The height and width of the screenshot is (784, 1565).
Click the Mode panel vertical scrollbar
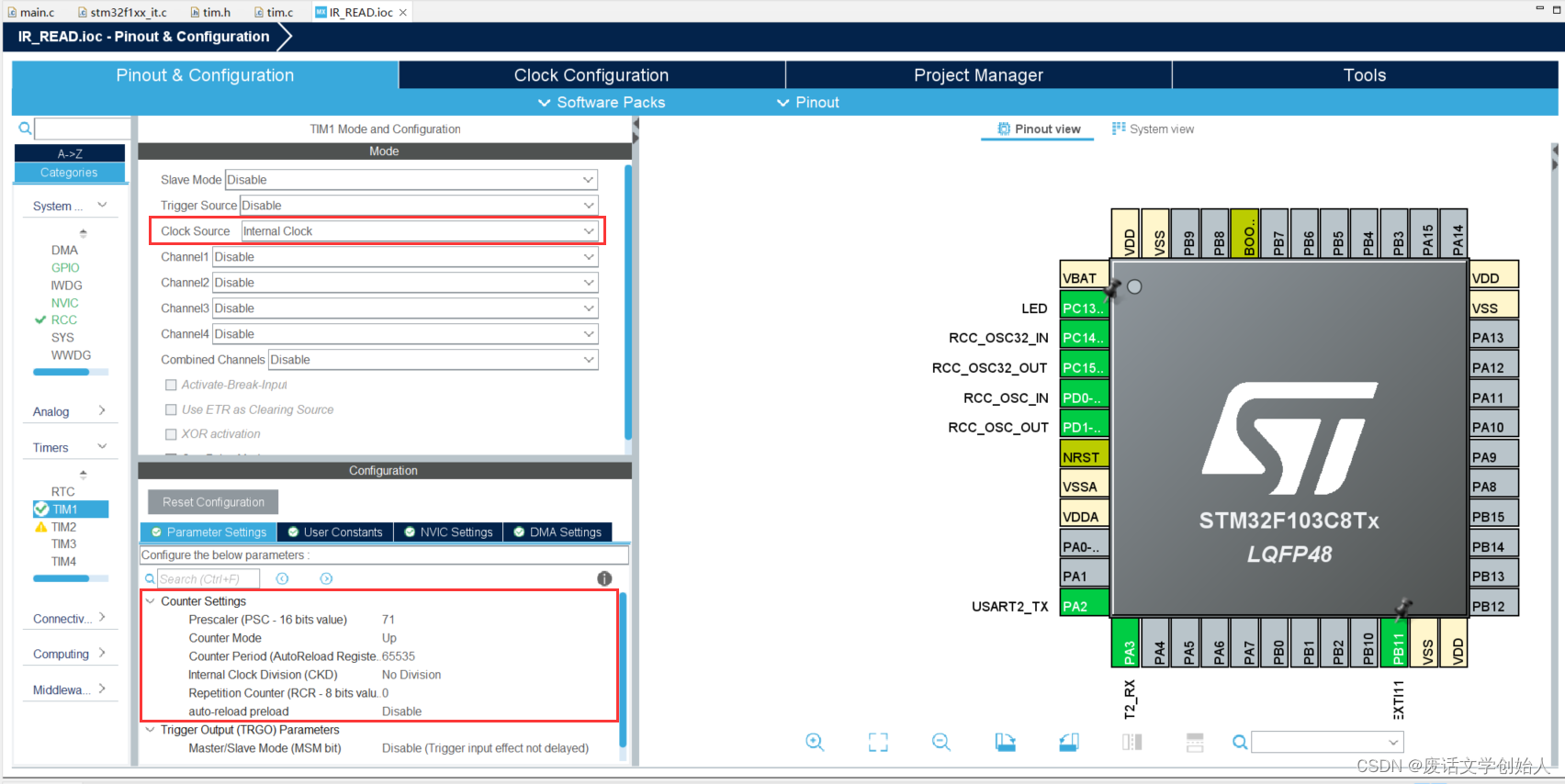coord(628,303)
